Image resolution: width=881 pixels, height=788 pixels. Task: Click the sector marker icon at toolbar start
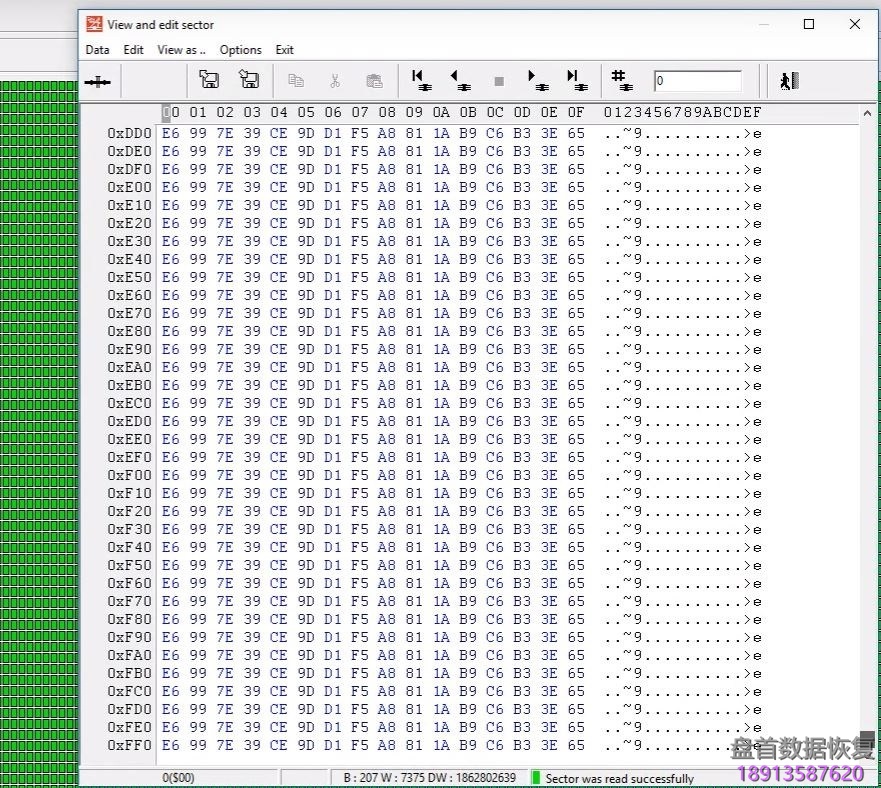click(98, 81)
